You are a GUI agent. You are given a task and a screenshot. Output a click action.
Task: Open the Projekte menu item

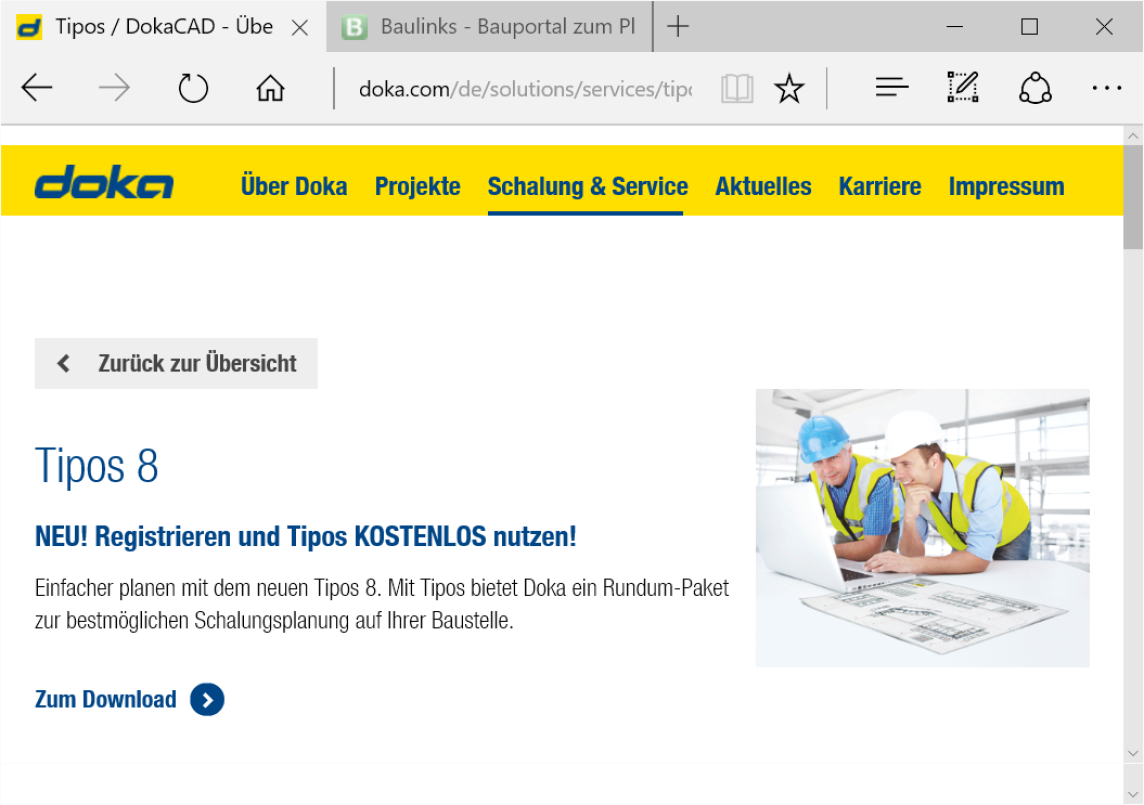tap(417, 186)
